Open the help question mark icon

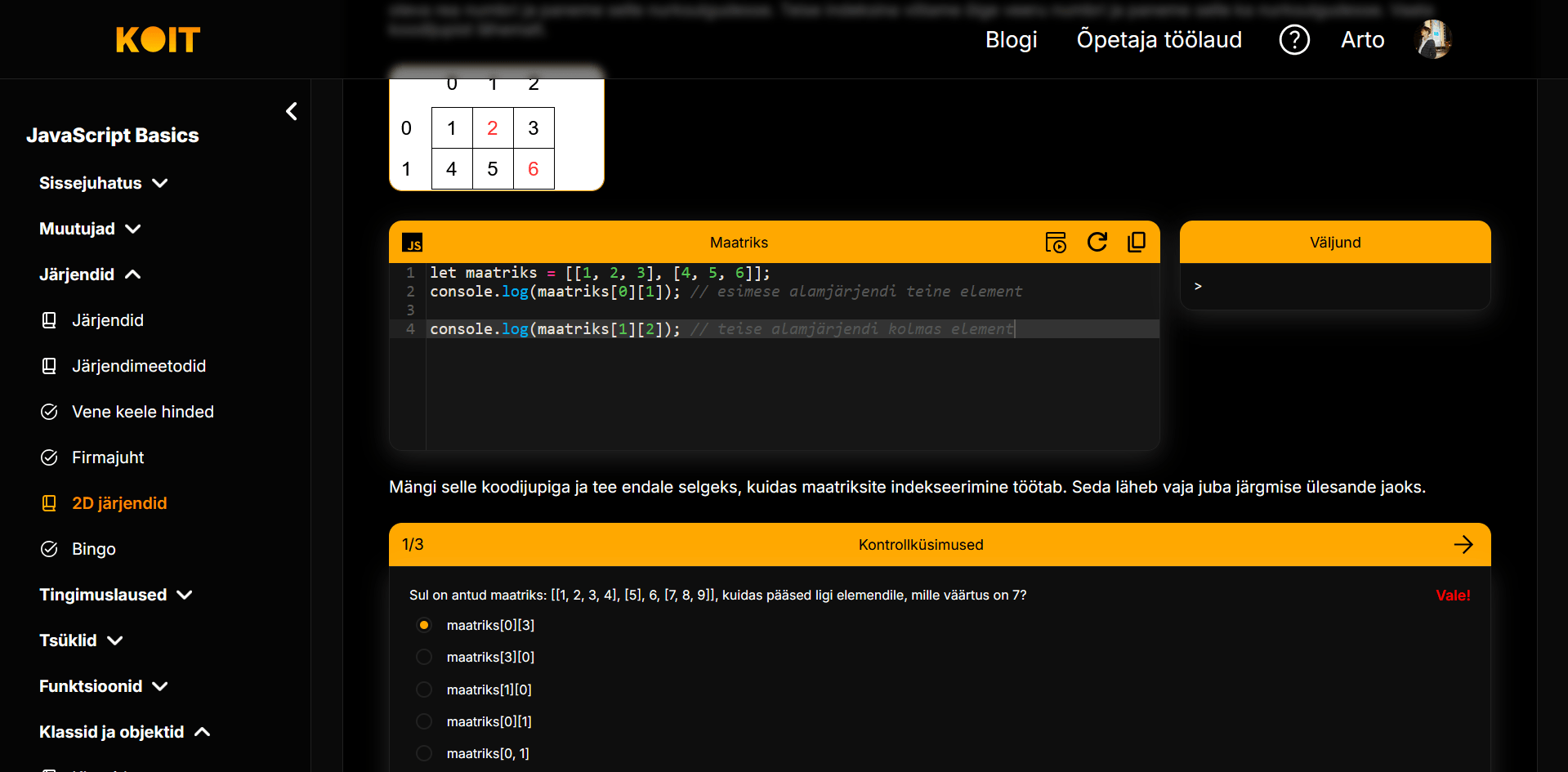pyautogui.click(x=1293, y=39)
